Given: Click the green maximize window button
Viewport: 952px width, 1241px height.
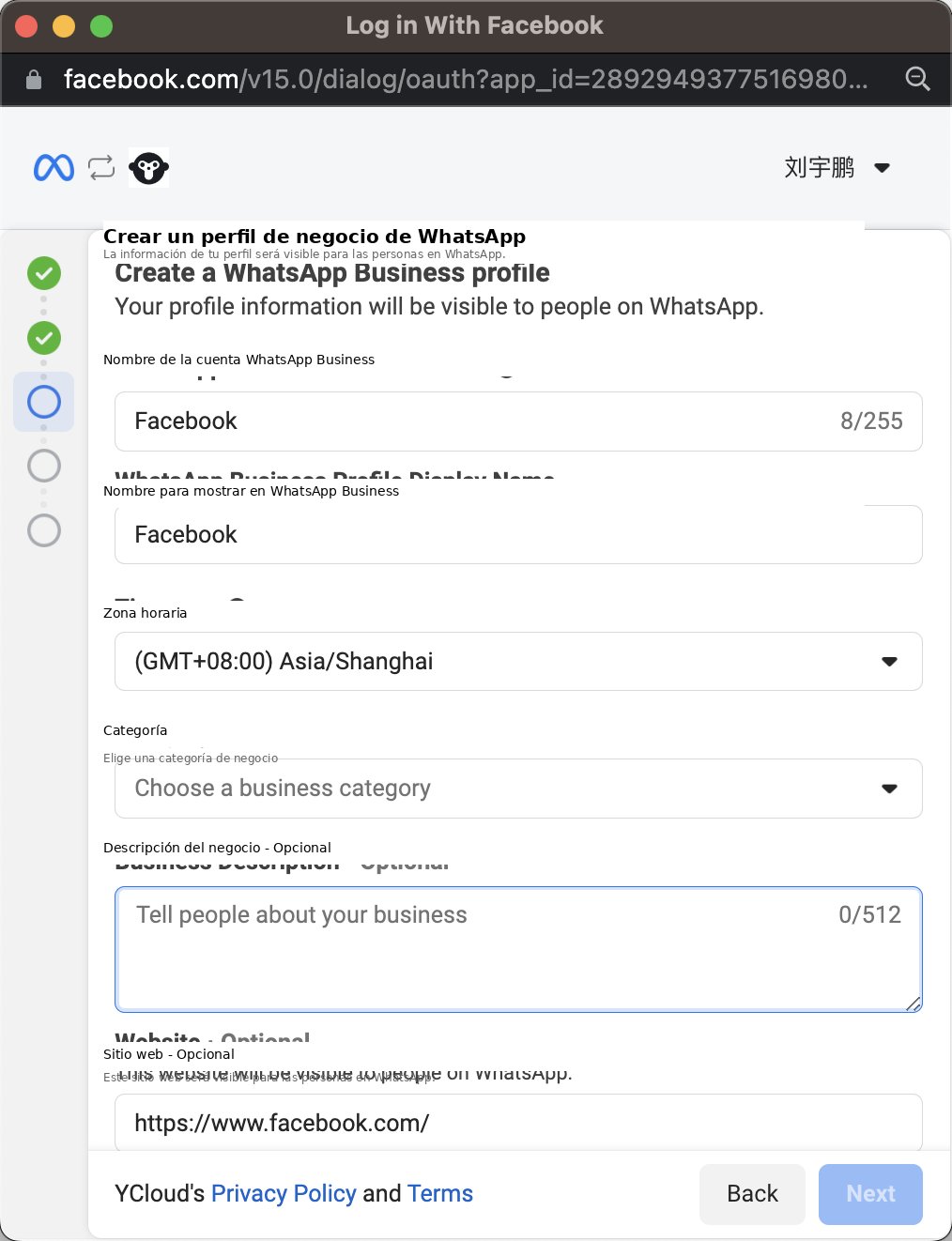Looking at the screenshot, I should [x=101, y=26].
